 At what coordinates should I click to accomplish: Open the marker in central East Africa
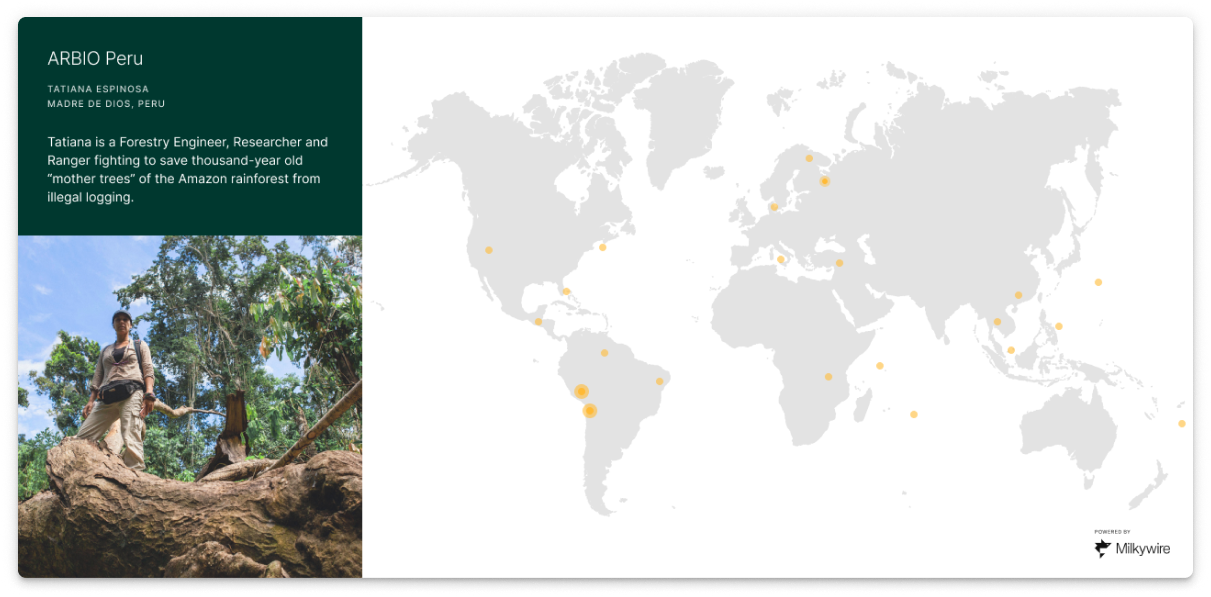828,377
